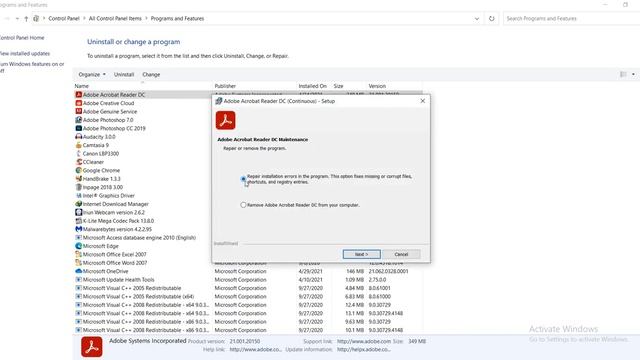This screenshot has width=640, height=360.
Task: Select K-Lite Mega Codec Pack icon
Action: [79, 221]
